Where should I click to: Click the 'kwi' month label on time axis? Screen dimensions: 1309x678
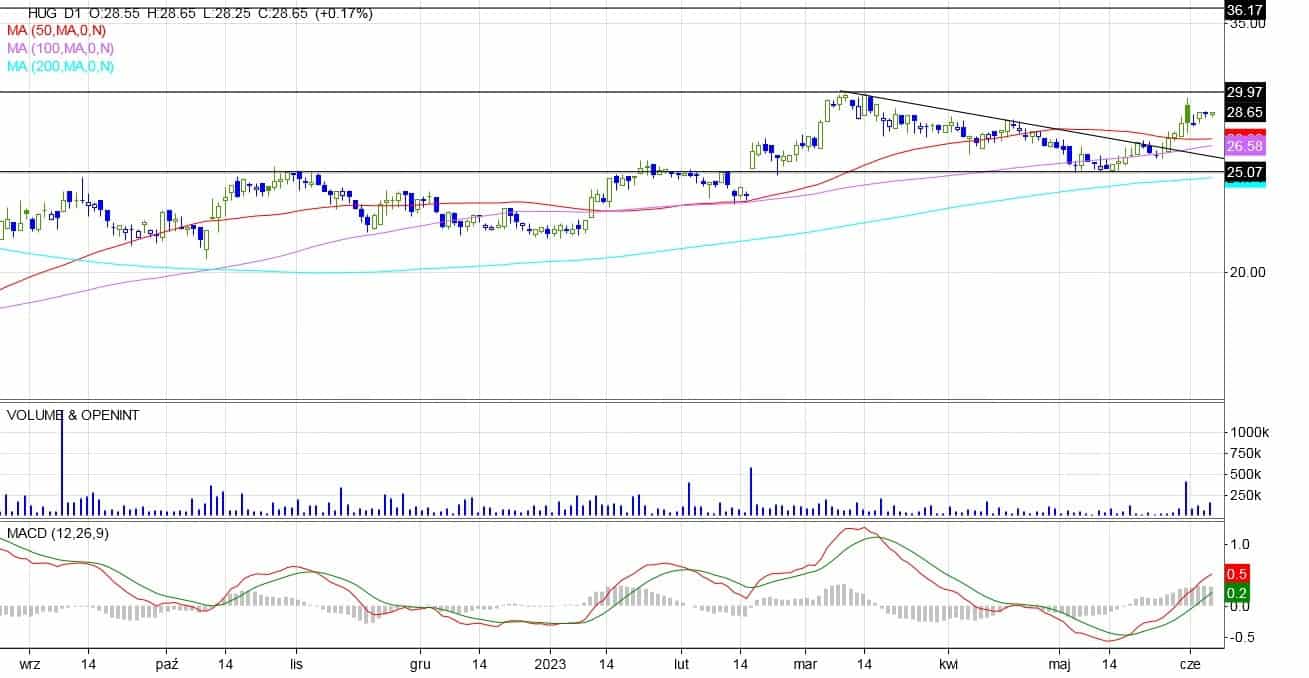point(948,664)
